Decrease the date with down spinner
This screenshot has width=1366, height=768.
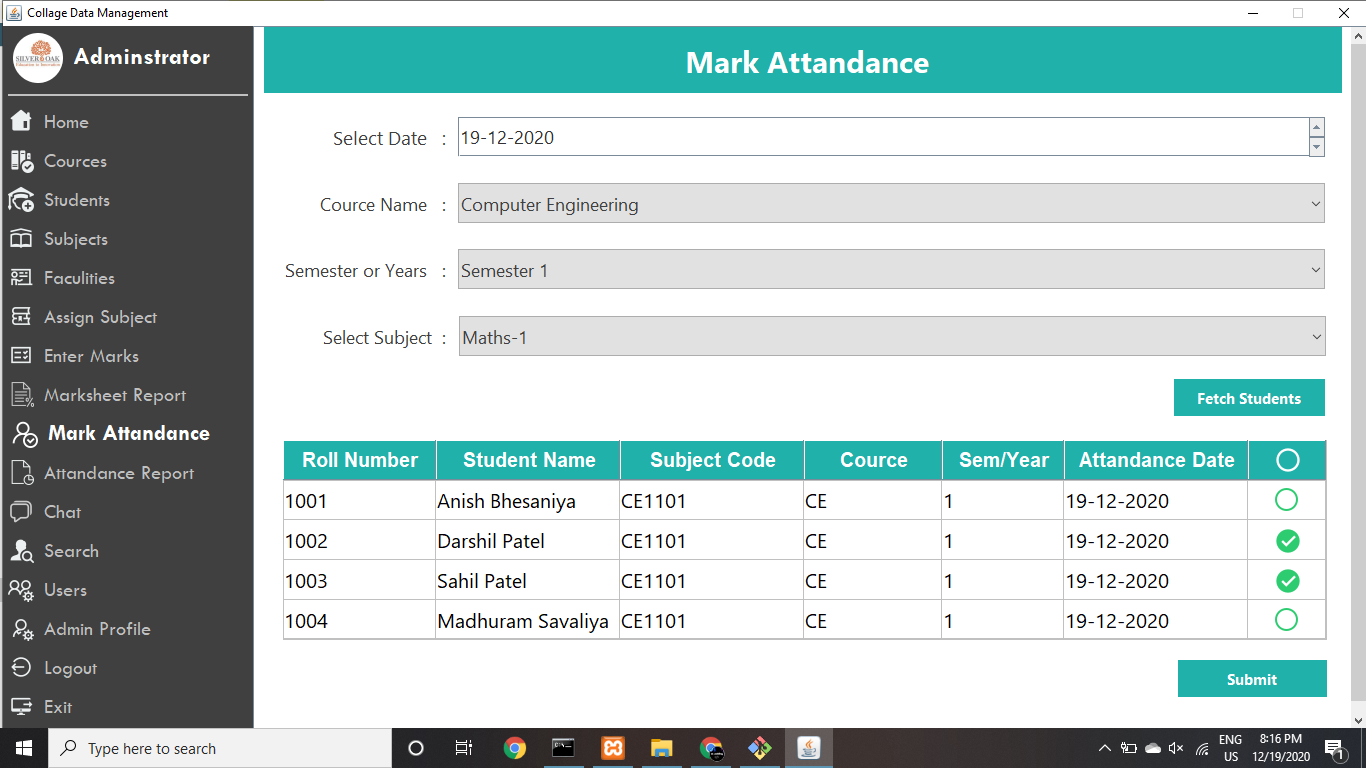coord(1317,147)
